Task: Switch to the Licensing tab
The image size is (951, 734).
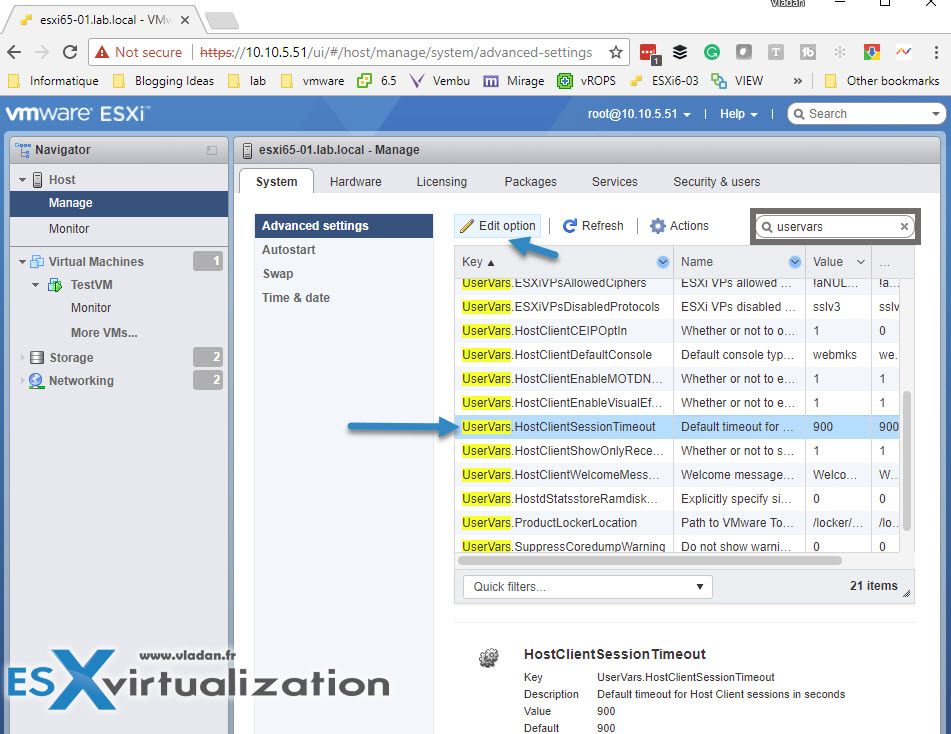Action: [442, 181]
